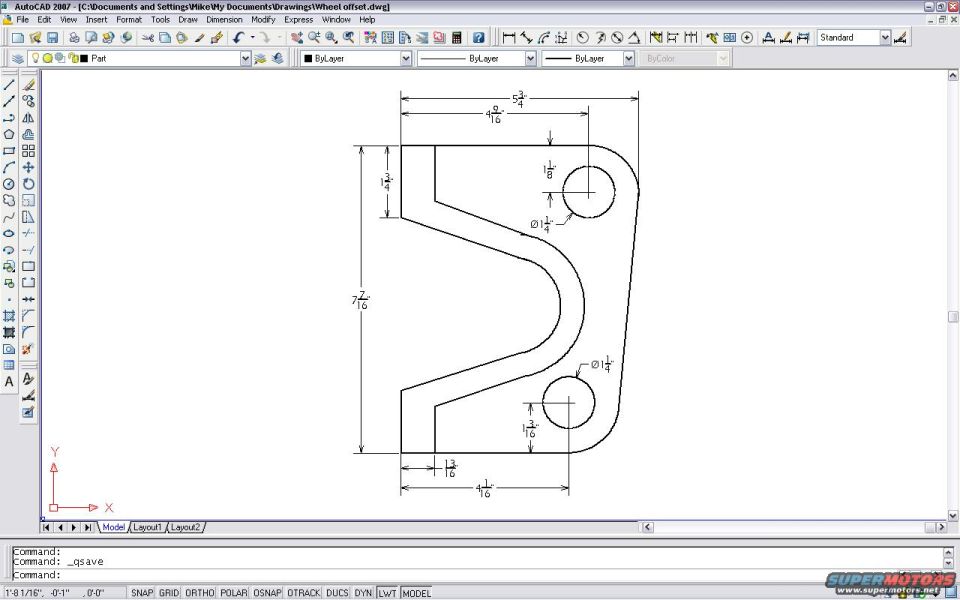Viewport: 960px width, 600px height.
Task: Click horizontal scrollbar left arrow
Action: (x=648, y=527)
